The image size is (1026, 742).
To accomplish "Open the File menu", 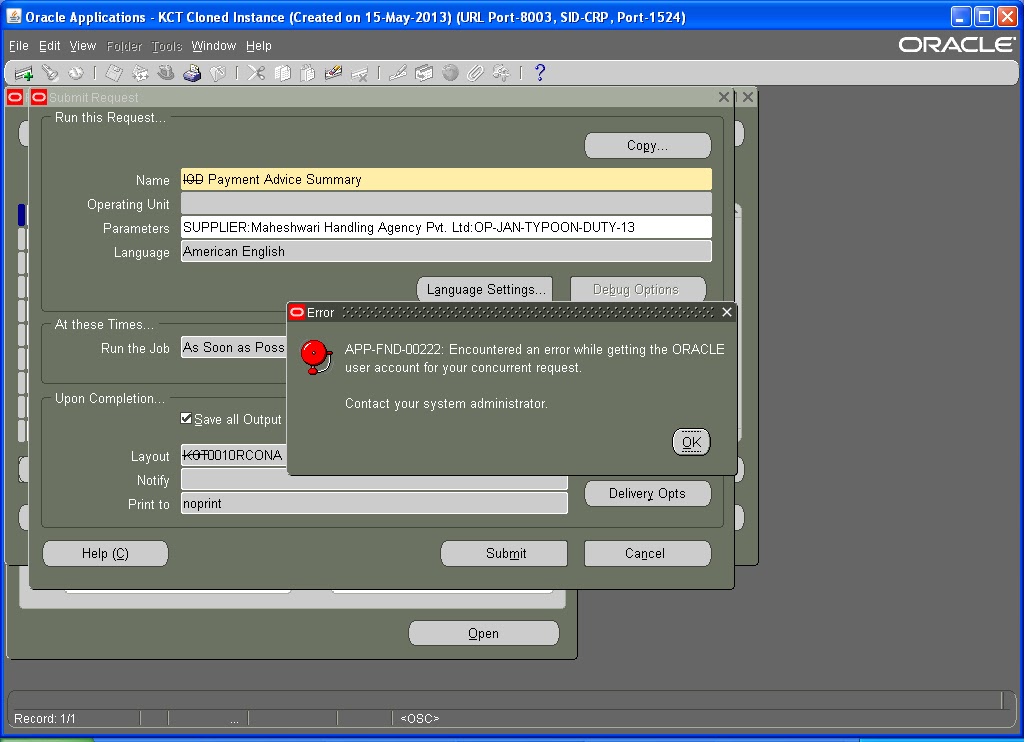I will (x=18, y=46).
